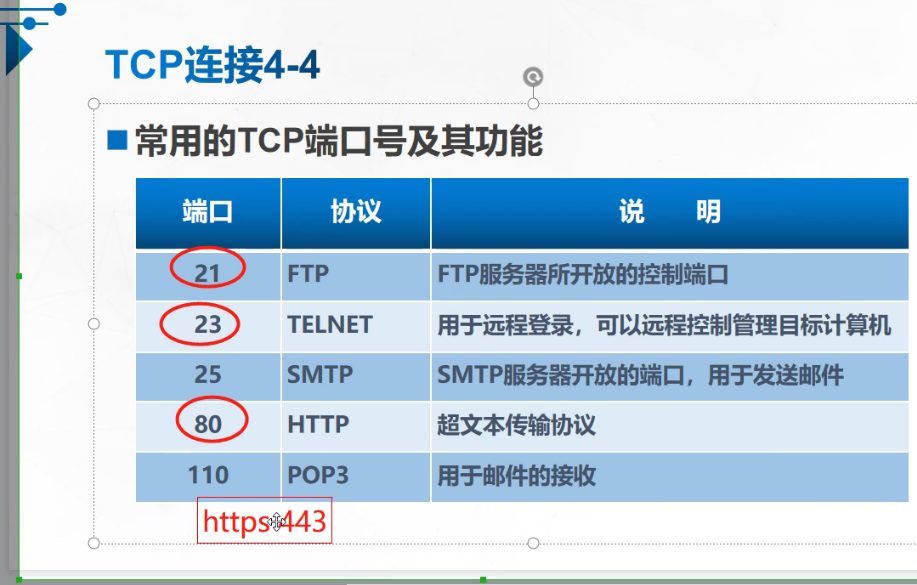Click the "用于邮件的接收" description cell
This screenshot has width=917, height=585.
[x=670, y=477]
